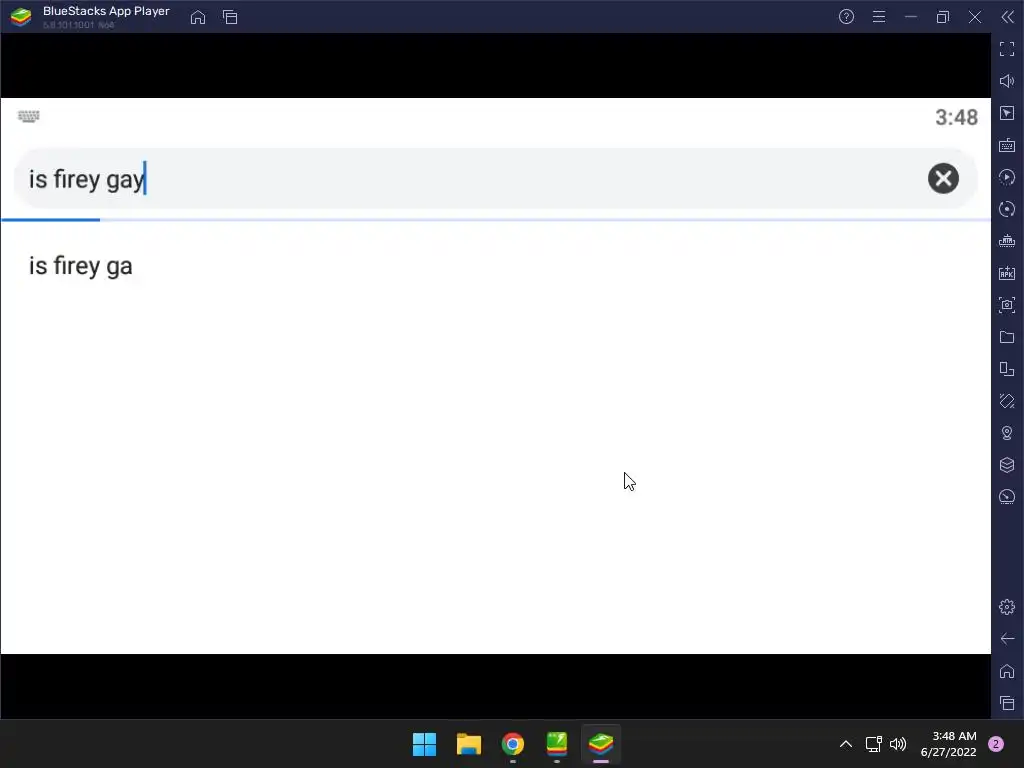Switch to Google Chrome on taskbar
Image resolution: width=1024 pixels, height=768 pixels.
pos(513,744)
